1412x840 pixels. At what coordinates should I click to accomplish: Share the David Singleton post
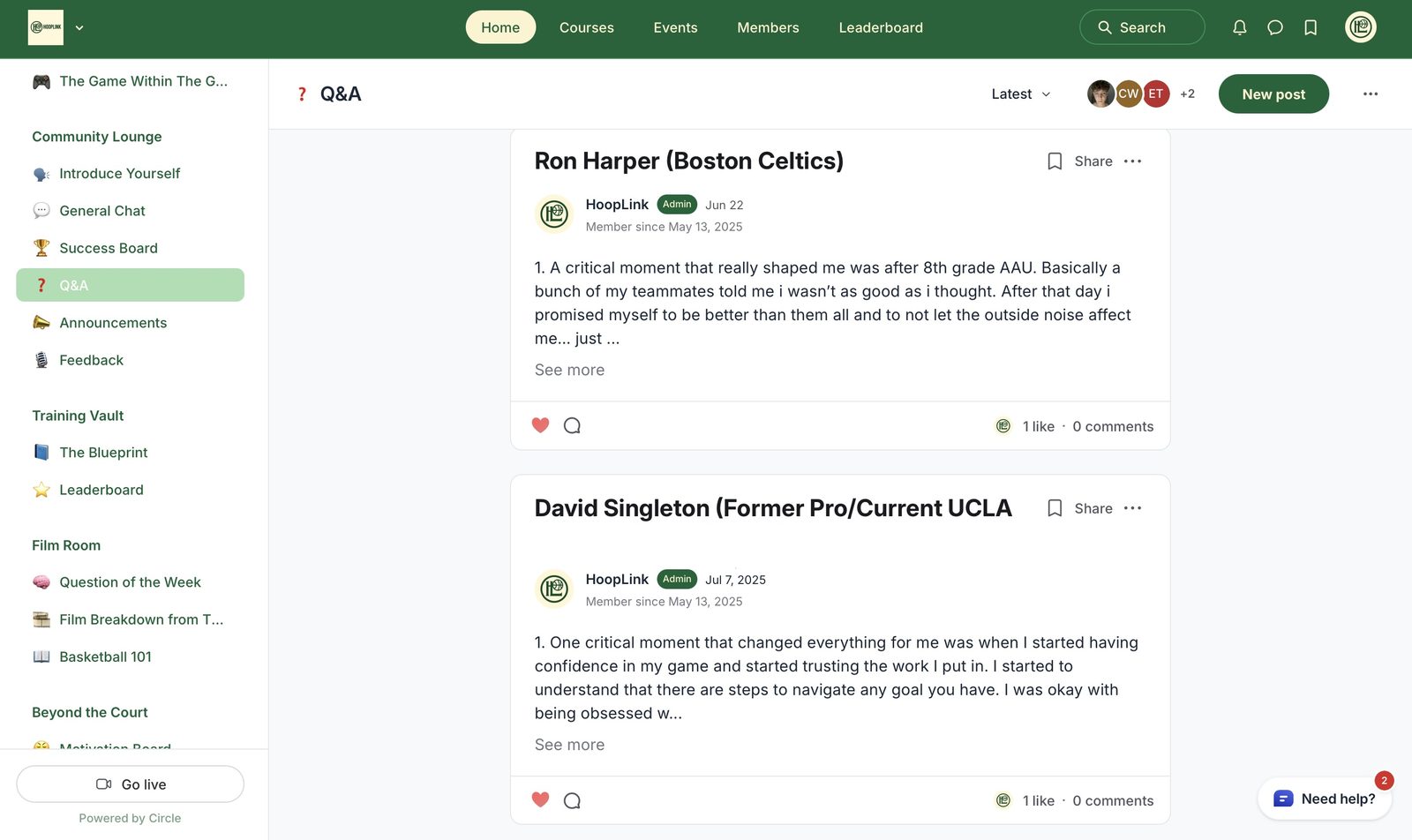pyautogui.click(x=1093, y=508)
